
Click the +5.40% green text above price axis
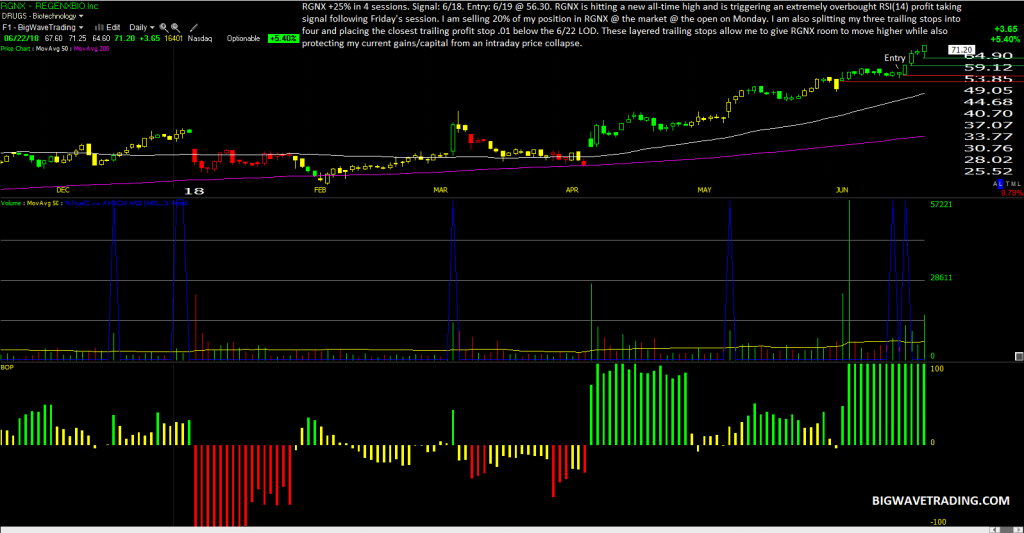coord(1006,39)
